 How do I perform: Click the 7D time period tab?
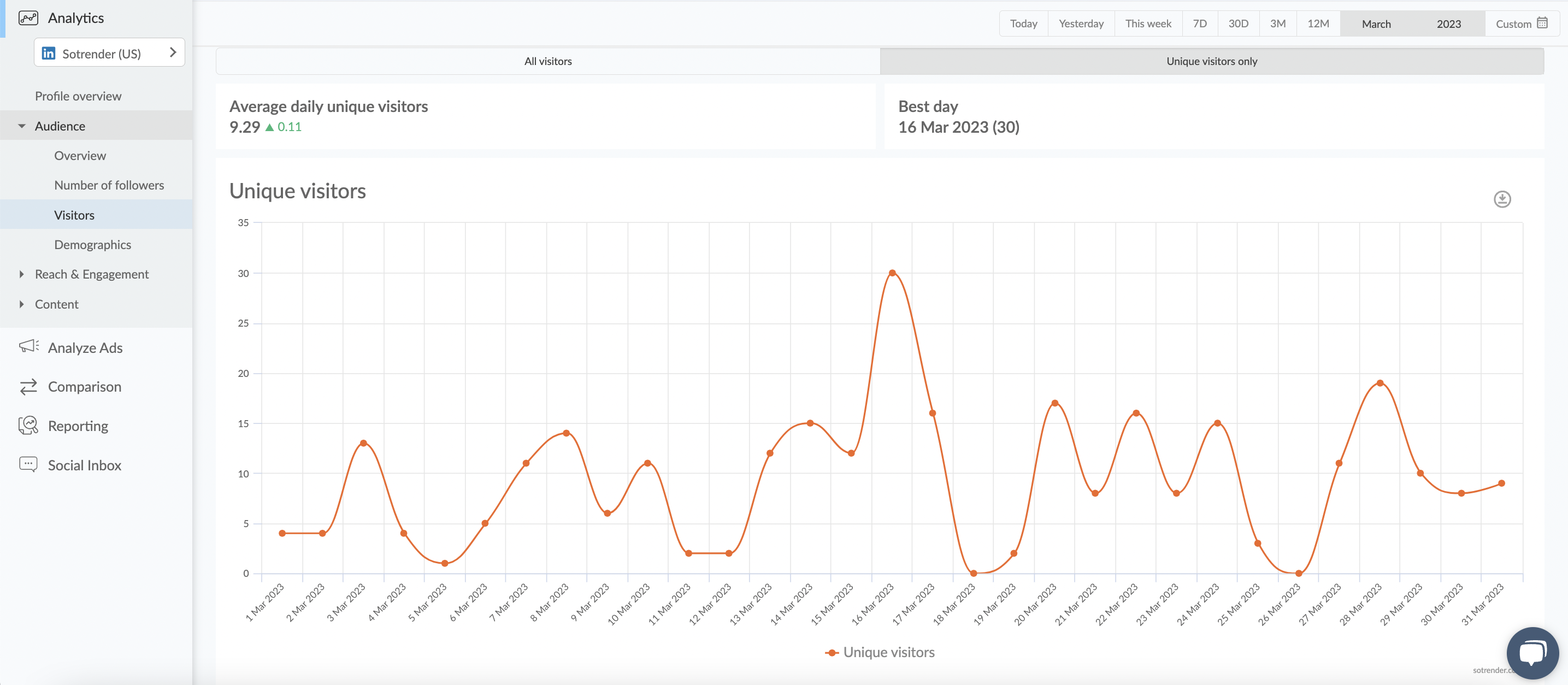coord(1199,22)
